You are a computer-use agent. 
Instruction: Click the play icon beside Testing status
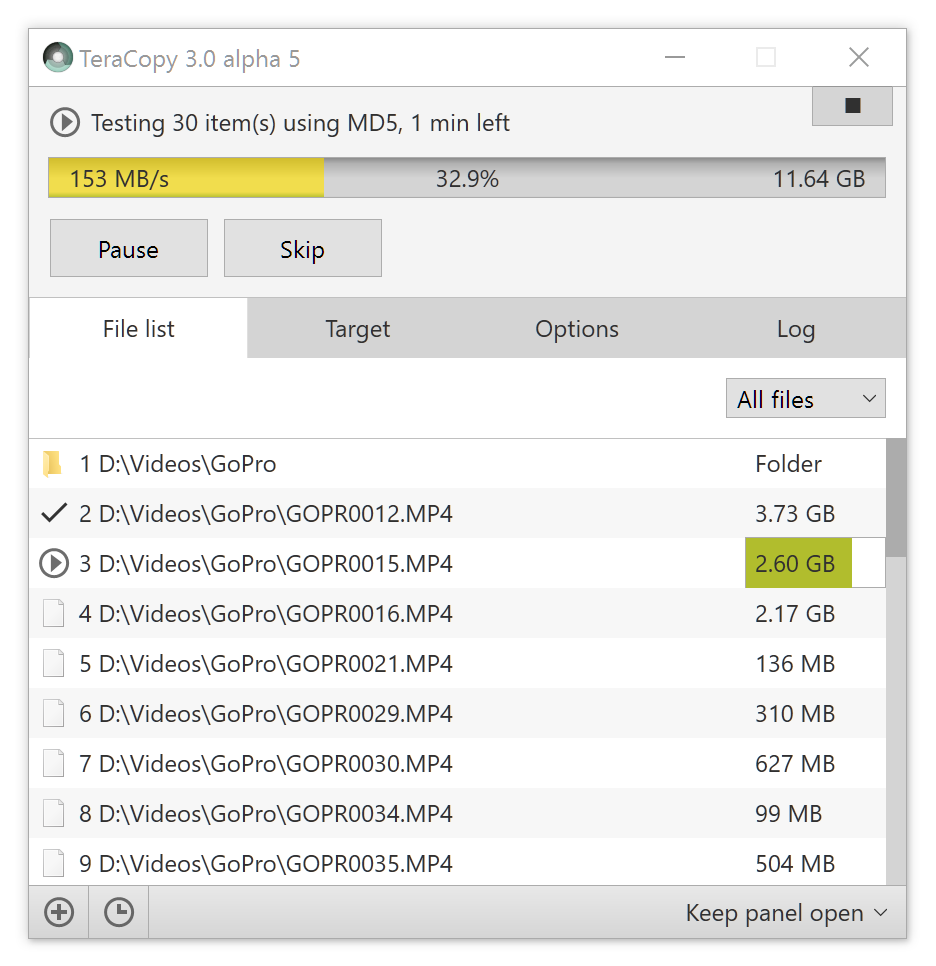coord(65,123)
